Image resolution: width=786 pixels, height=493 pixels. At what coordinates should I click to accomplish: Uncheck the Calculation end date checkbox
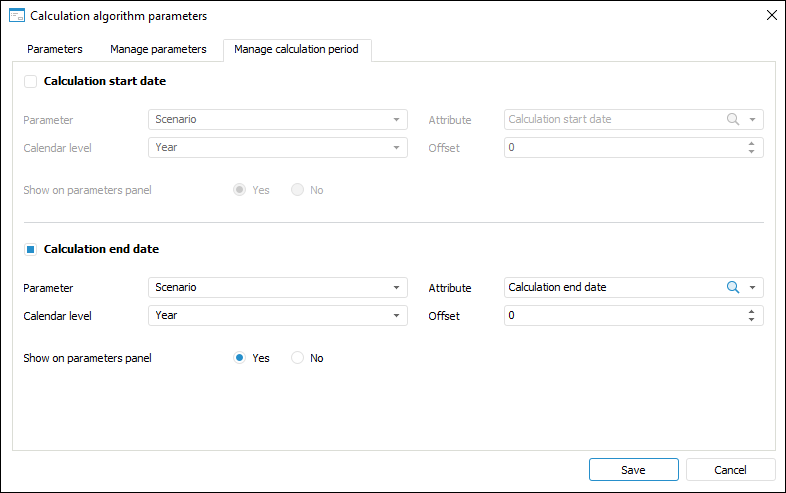coord(31,249)
